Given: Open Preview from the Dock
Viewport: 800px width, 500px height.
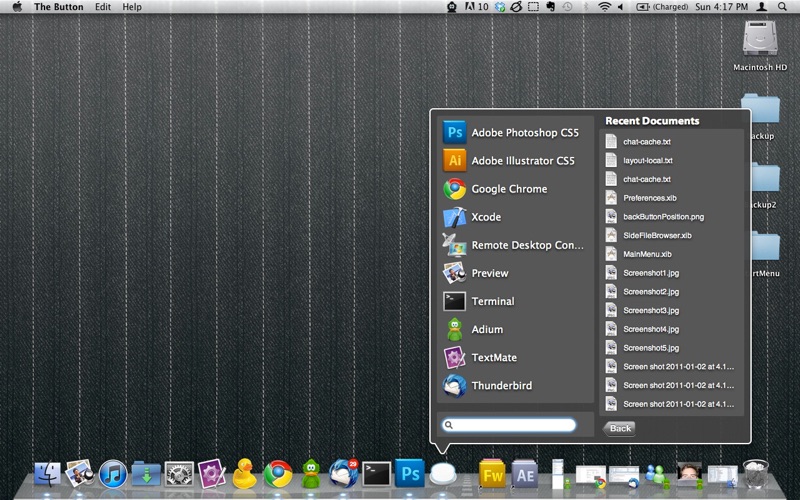Looking at the screenshot, I should click(x=80, y=474).
